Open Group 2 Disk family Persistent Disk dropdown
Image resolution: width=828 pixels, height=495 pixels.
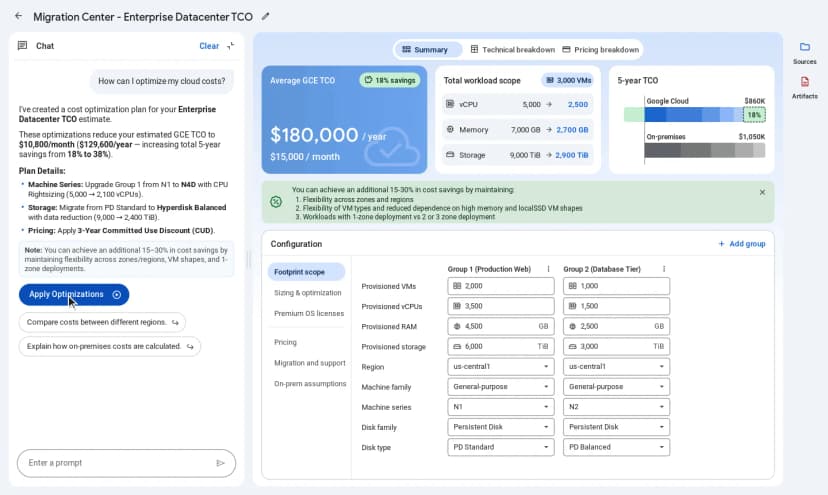pos(616,427)
